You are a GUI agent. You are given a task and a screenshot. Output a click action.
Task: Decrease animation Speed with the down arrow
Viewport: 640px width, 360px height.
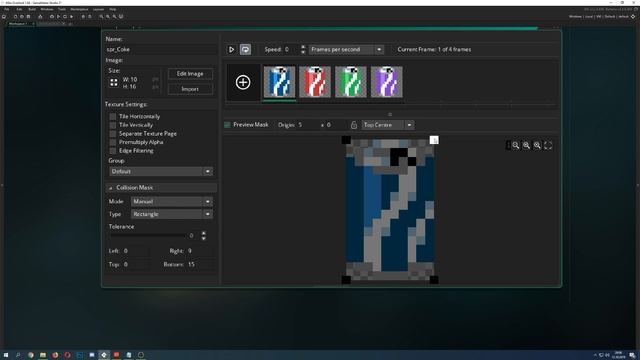pos(303,52)
